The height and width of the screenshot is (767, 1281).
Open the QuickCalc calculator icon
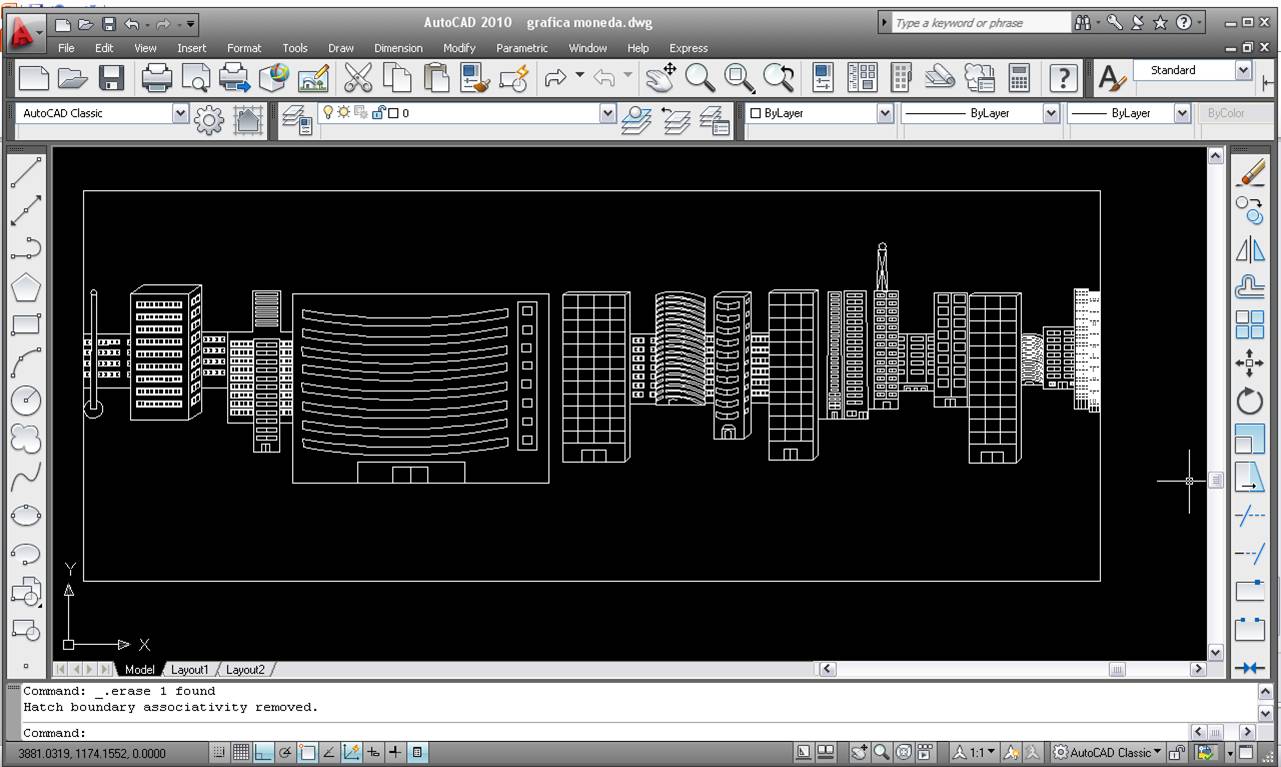(x=1019, y=77)
